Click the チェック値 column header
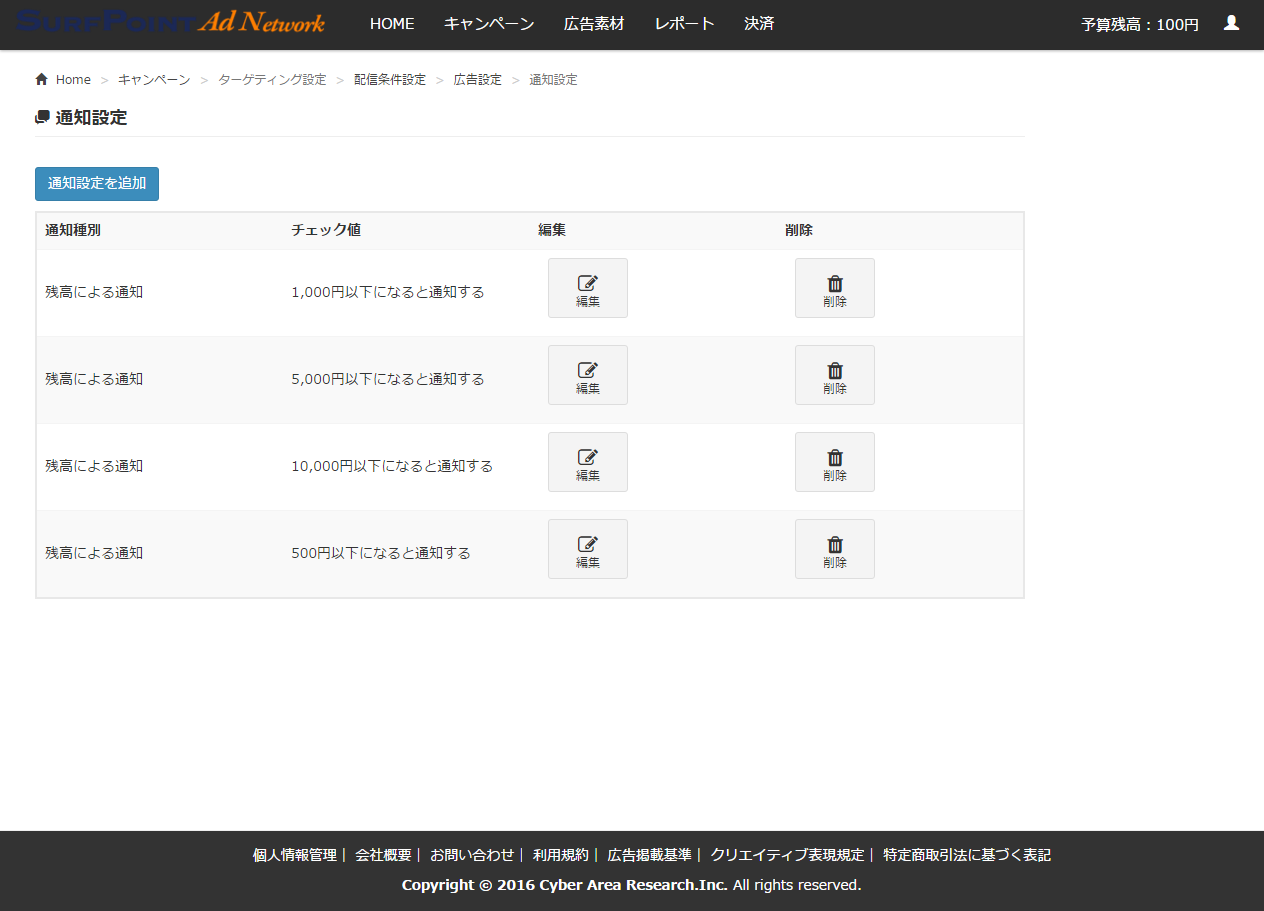This screenshot has height=911, width=1264. click(326, 230)
